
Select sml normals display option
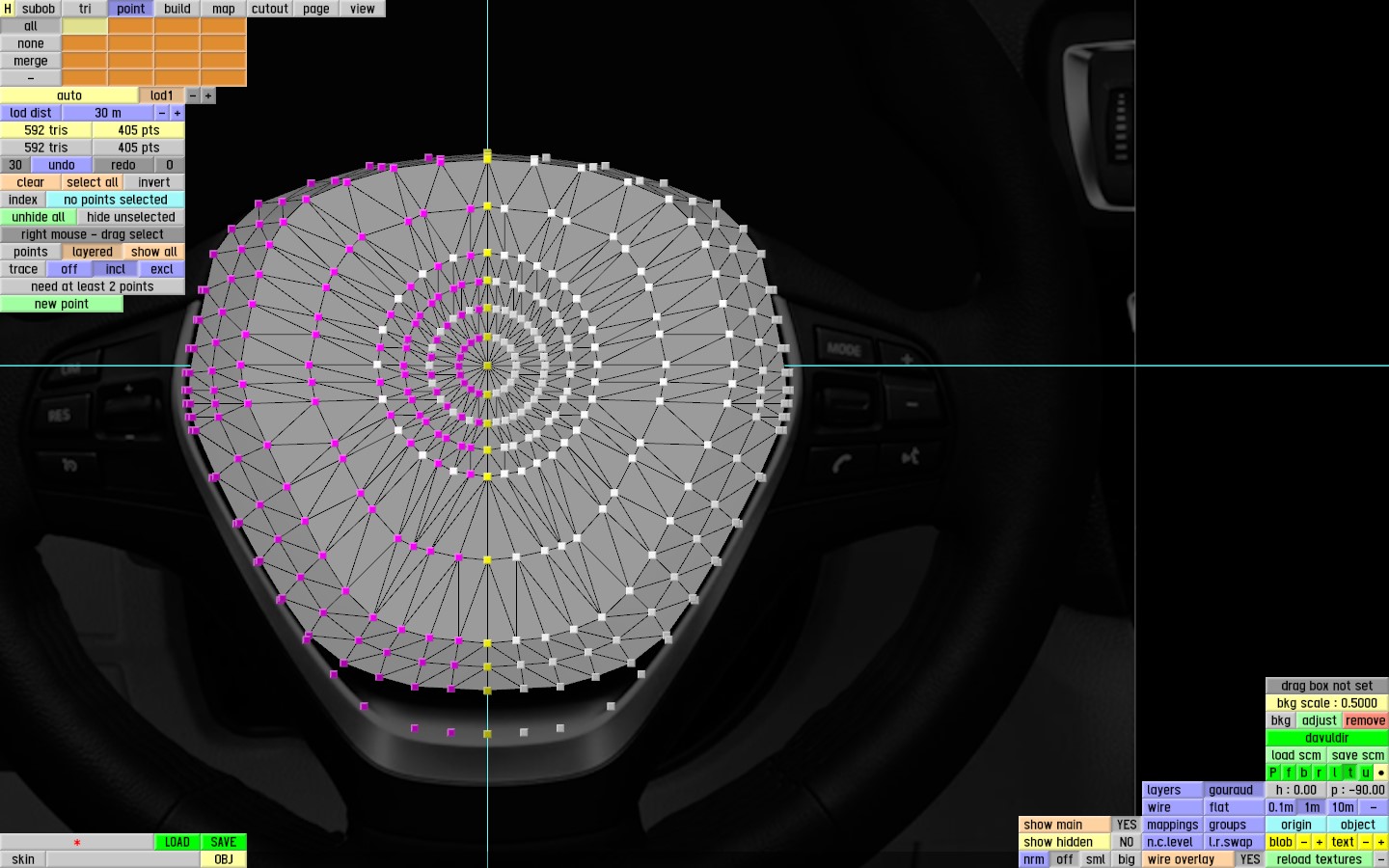click(x=1096, y=859)
